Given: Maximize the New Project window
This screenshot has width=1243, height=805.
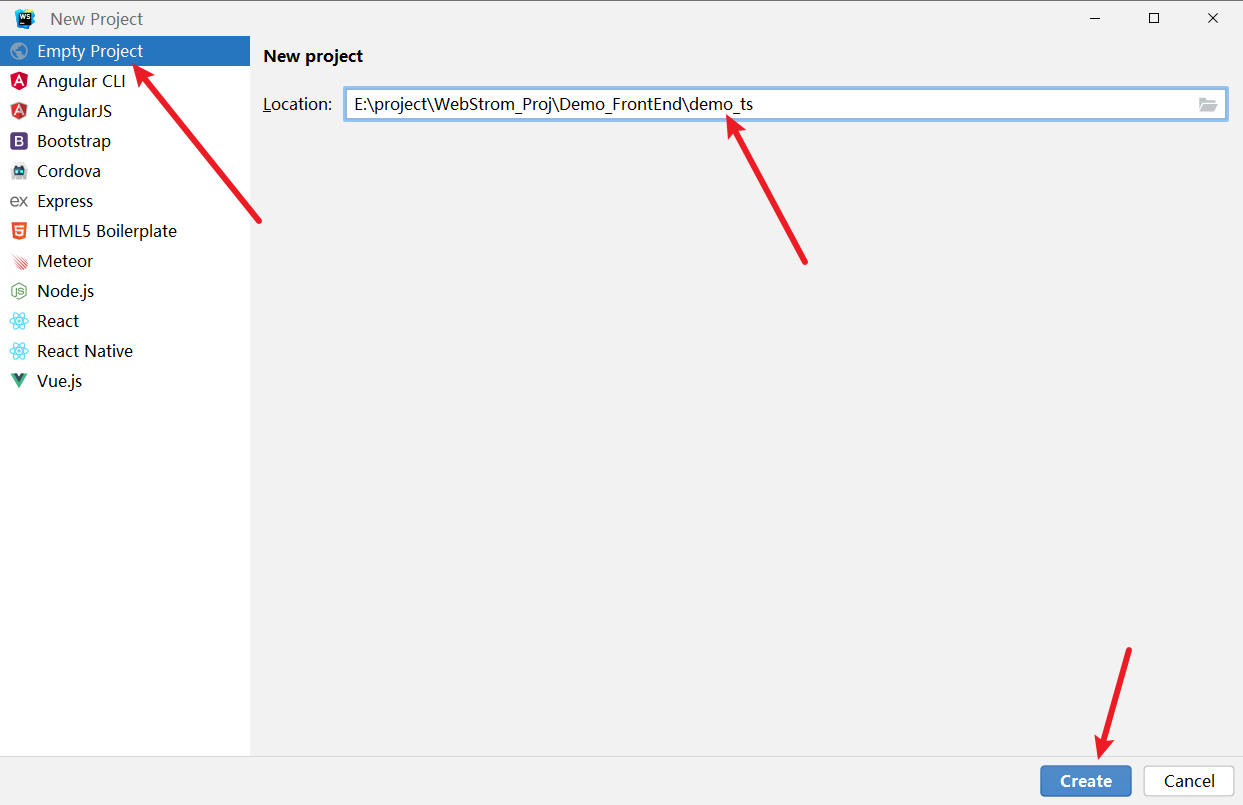Looking at the screenshot, I should 1154,18.
